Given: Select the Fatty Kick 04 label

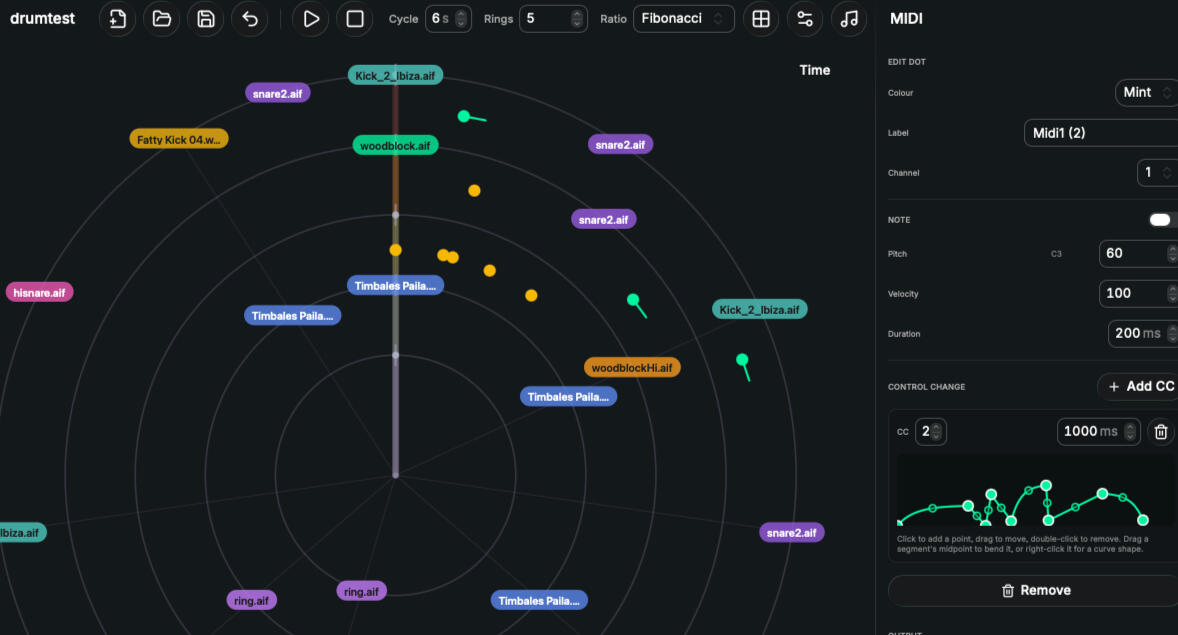Looking at the screenshot, I should pos(179,139).
